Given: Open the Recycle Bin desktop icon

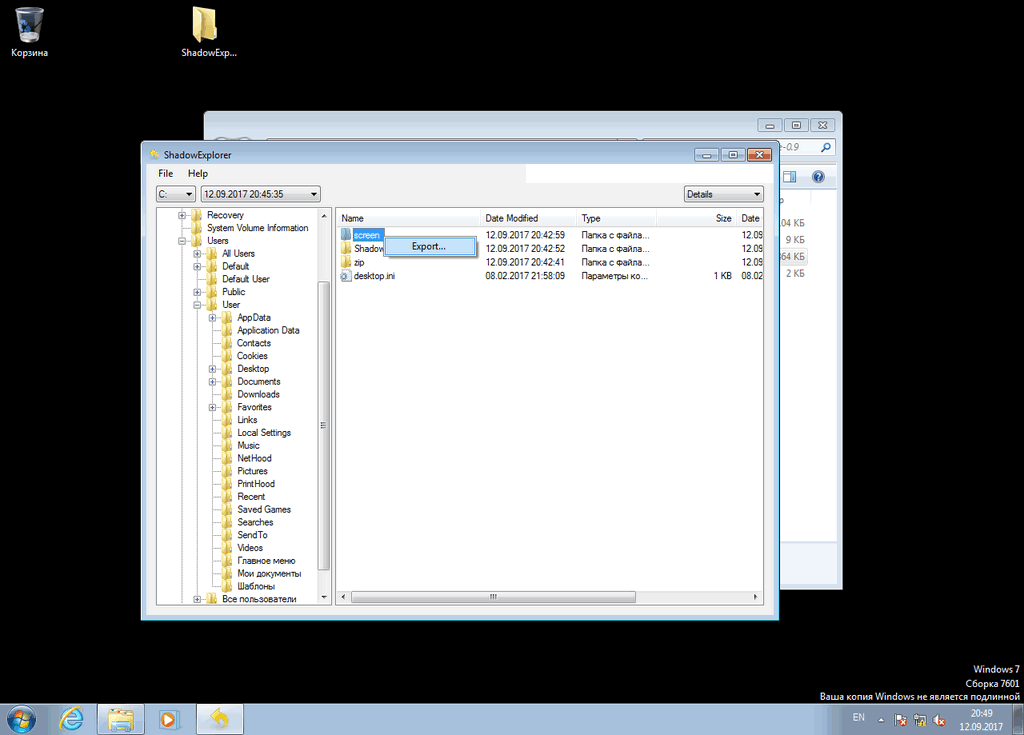Looking at the screenshot, I should pos(29,31).
